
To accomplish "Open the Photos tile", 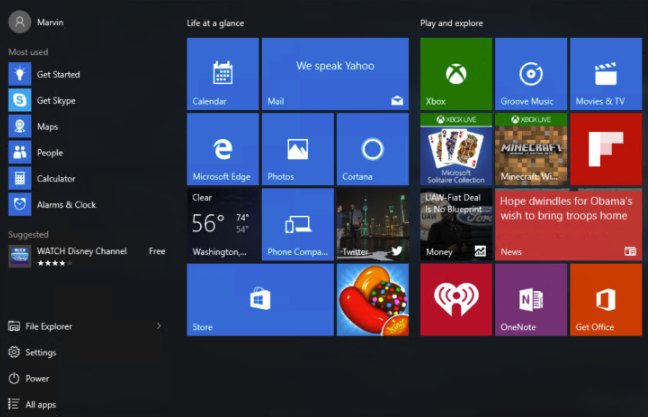I will pos(298,149).
